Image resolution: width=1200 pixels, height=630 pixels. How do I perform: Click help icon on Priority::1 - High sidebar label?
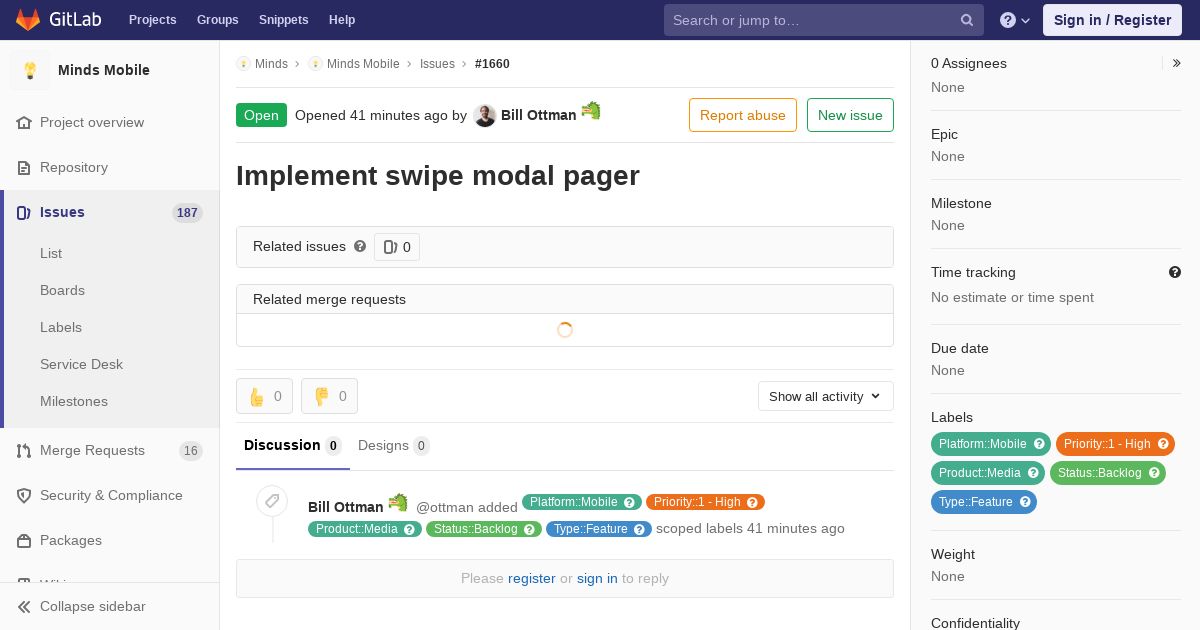point(1163,444)
